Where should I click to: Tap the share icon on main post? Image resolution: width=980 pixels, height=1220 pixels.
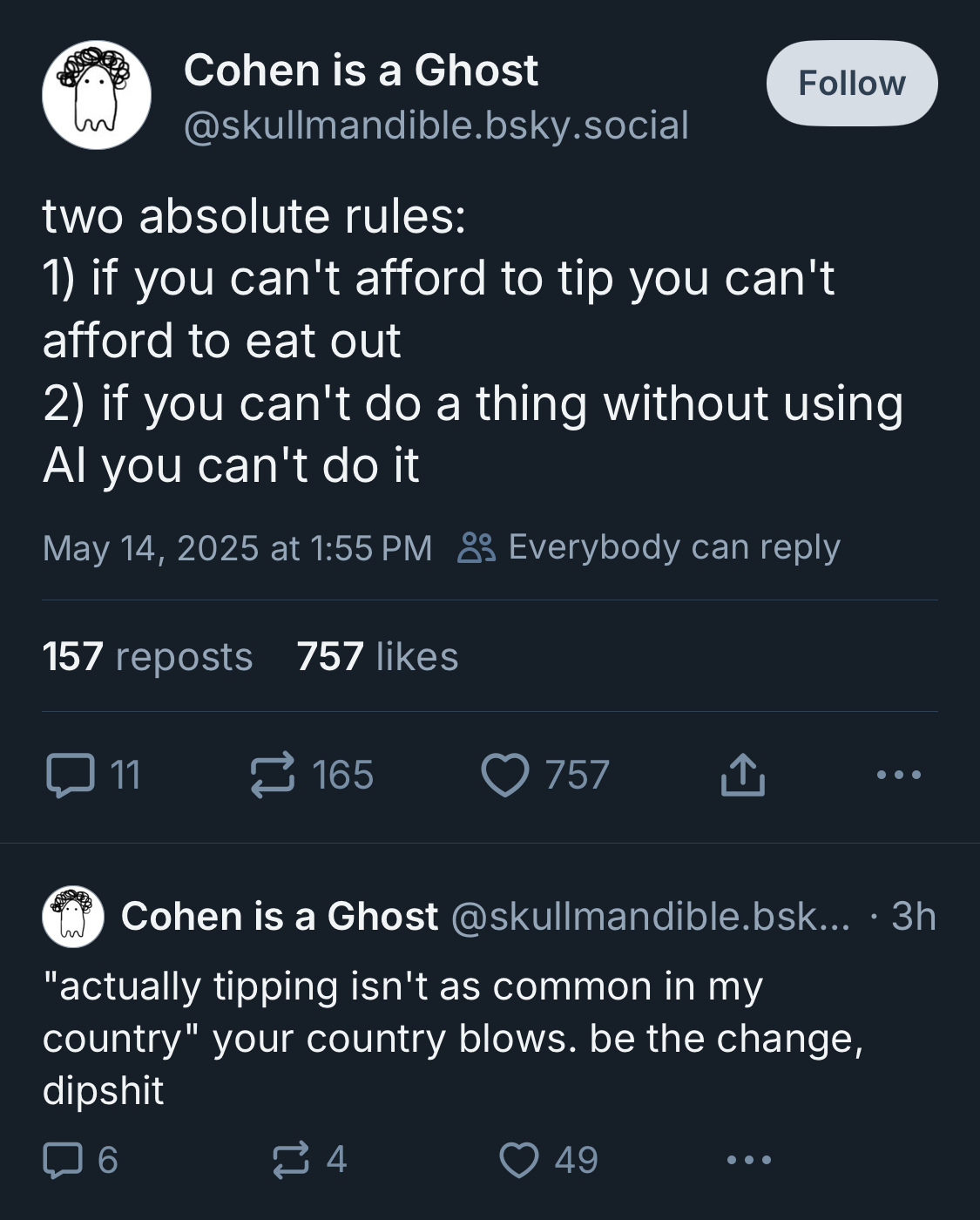point(742,775)
